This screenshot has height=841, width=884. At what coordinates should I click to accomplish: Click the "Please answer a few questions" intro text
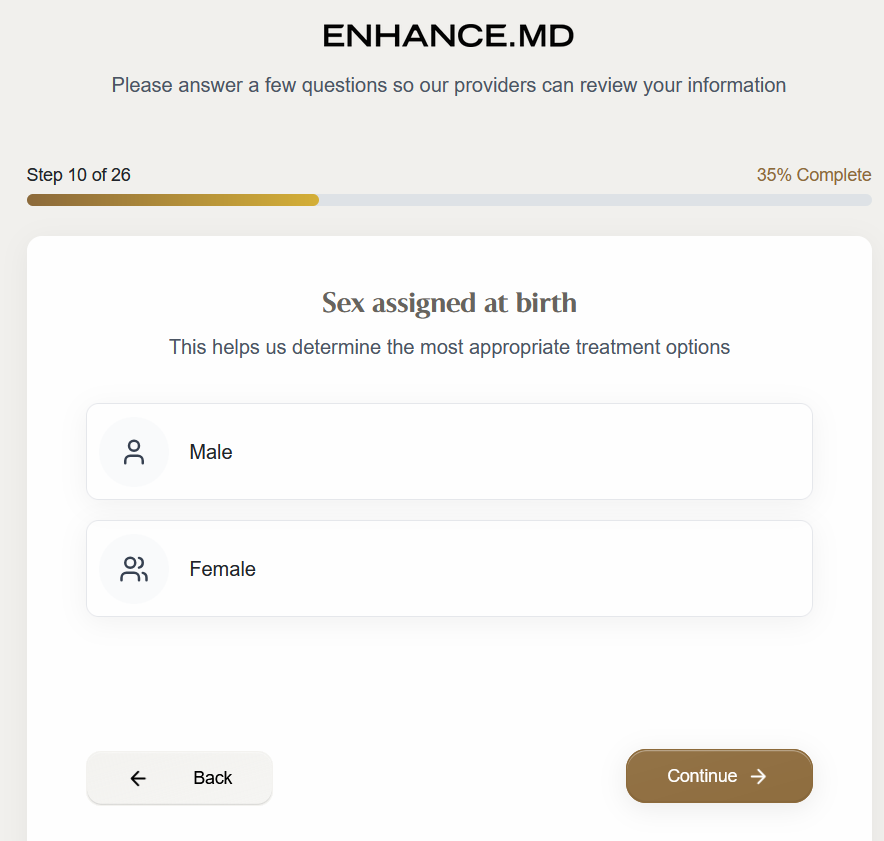click(449, 85)
